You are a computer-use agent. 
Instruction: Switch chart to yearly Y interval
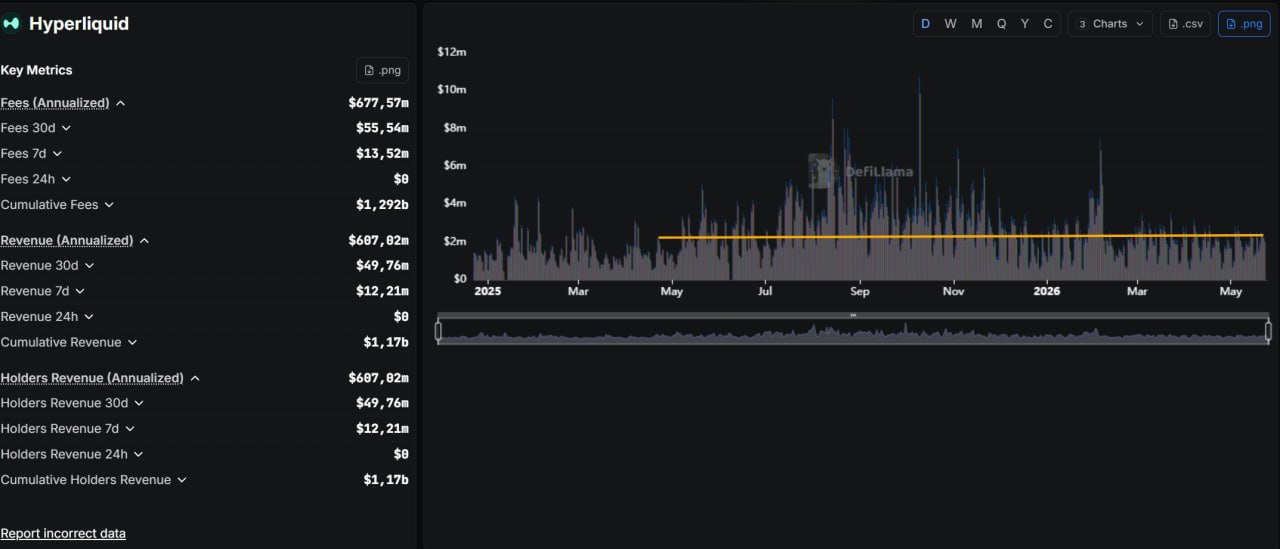coord(1025,24)
